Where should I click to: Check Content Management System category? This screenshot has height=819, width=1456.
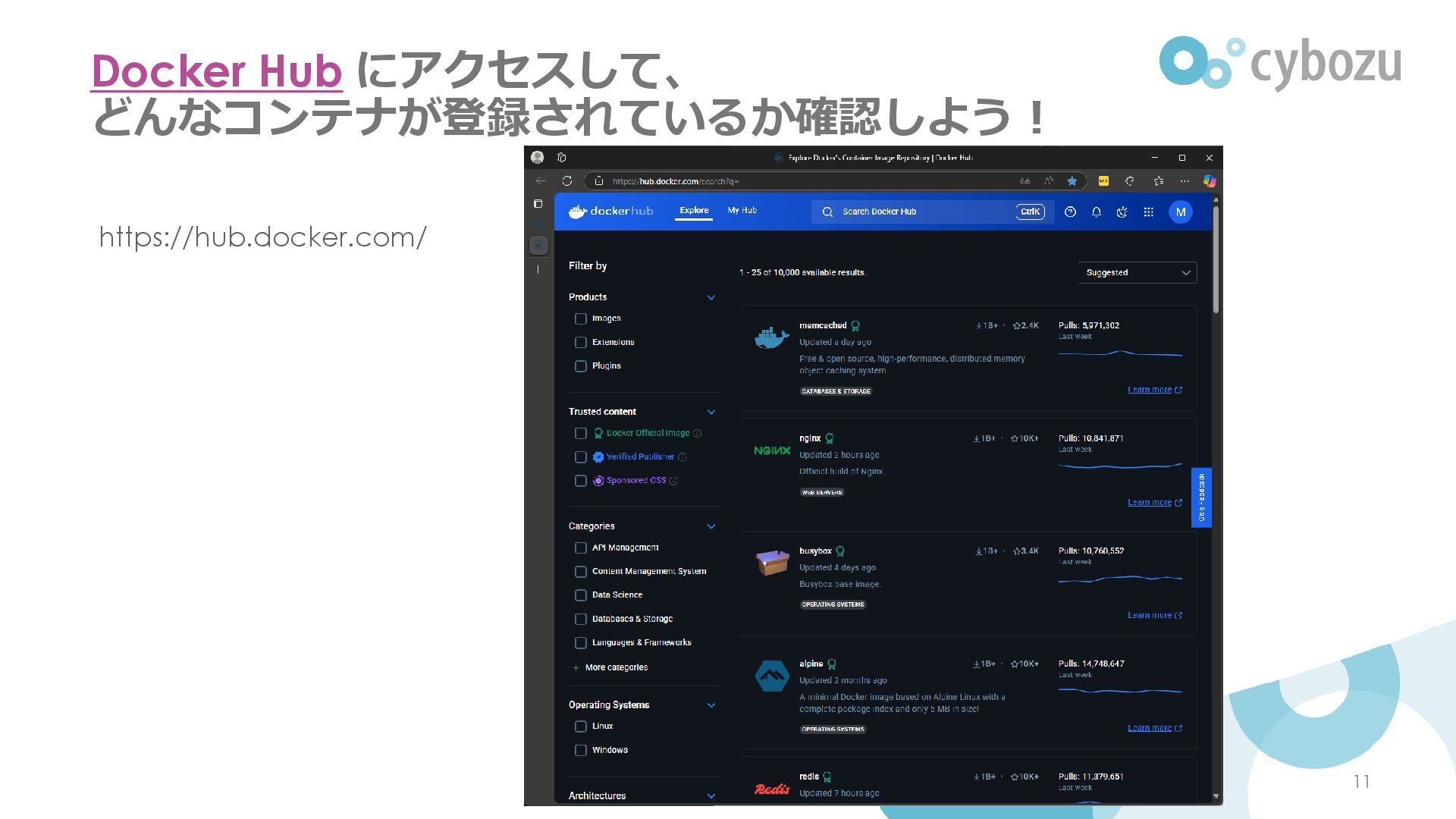pyautogui.click(x=581, y=572)
